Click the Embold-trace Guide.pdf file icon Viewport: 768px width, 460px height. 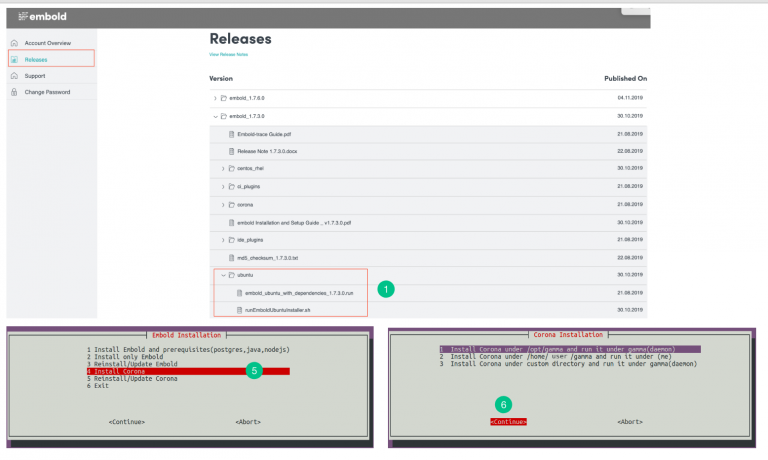coord(231,134)
